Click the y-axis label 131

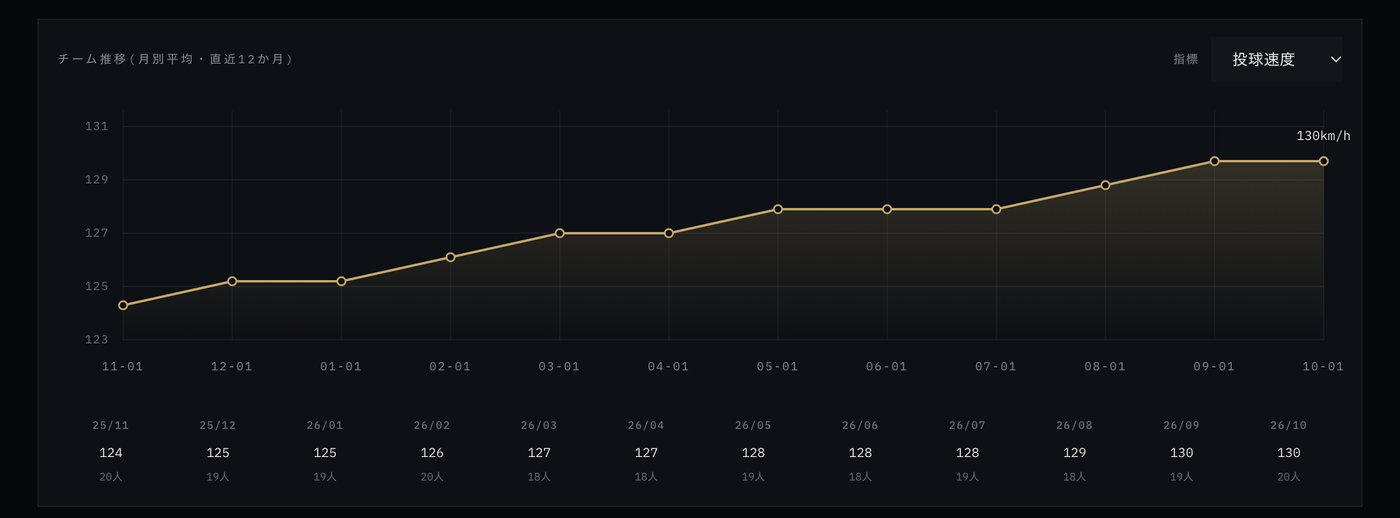(x=97, y=127)
